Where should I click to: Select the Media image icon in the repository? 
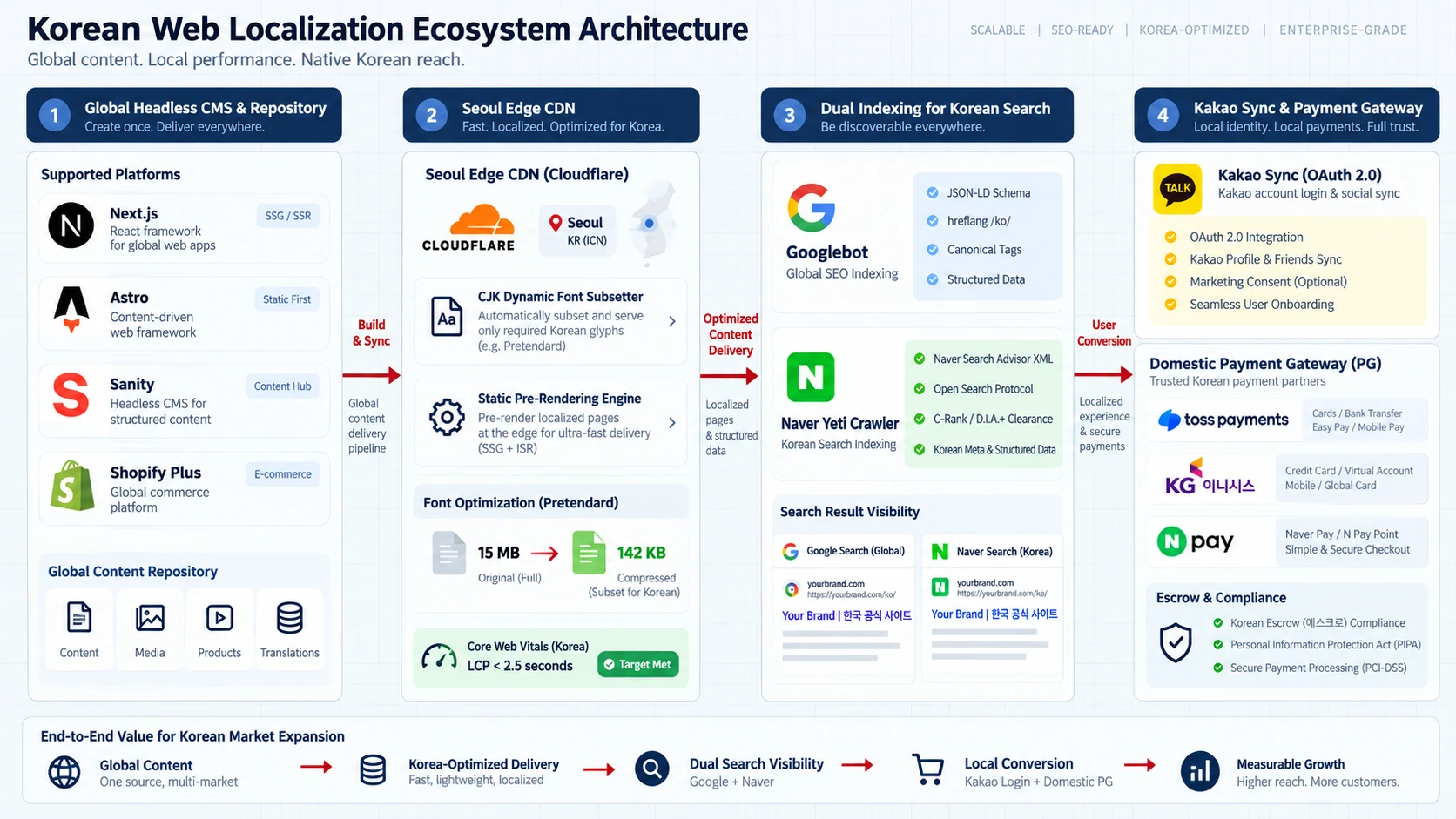pos(150,618)
